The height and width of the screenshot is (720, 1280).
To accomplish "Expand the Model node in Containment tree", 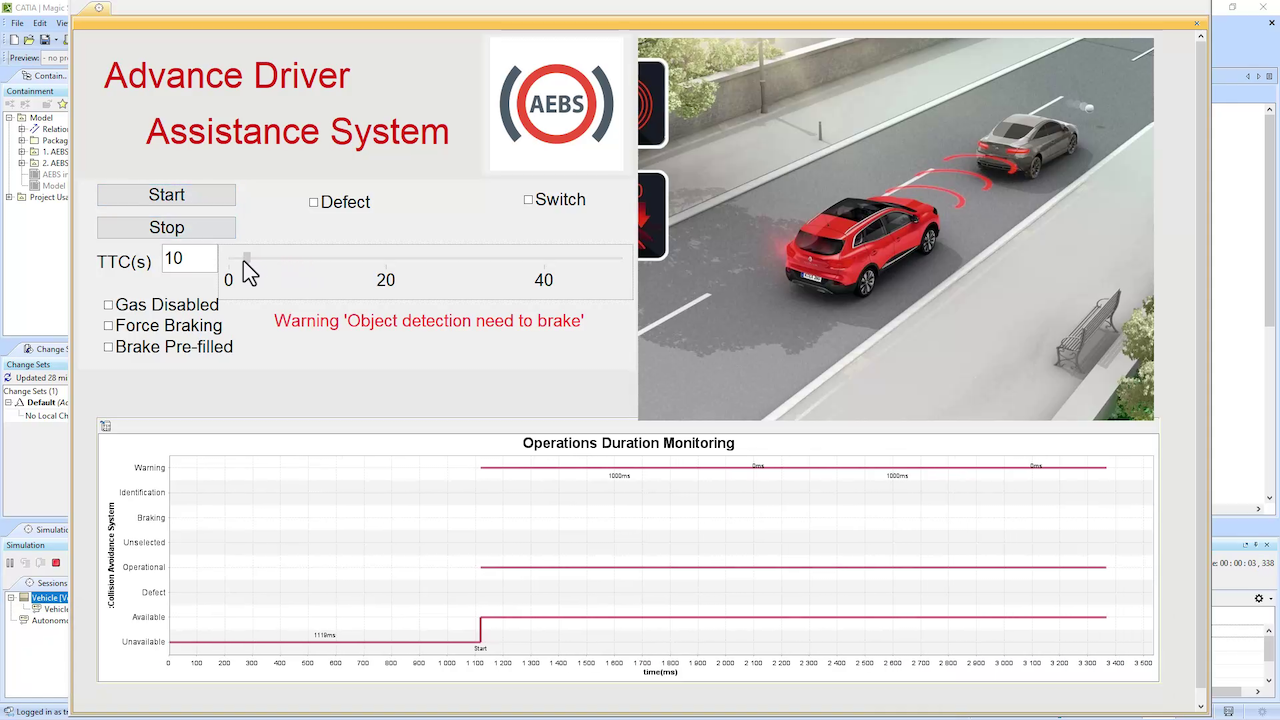I will (x=9, y=118).
